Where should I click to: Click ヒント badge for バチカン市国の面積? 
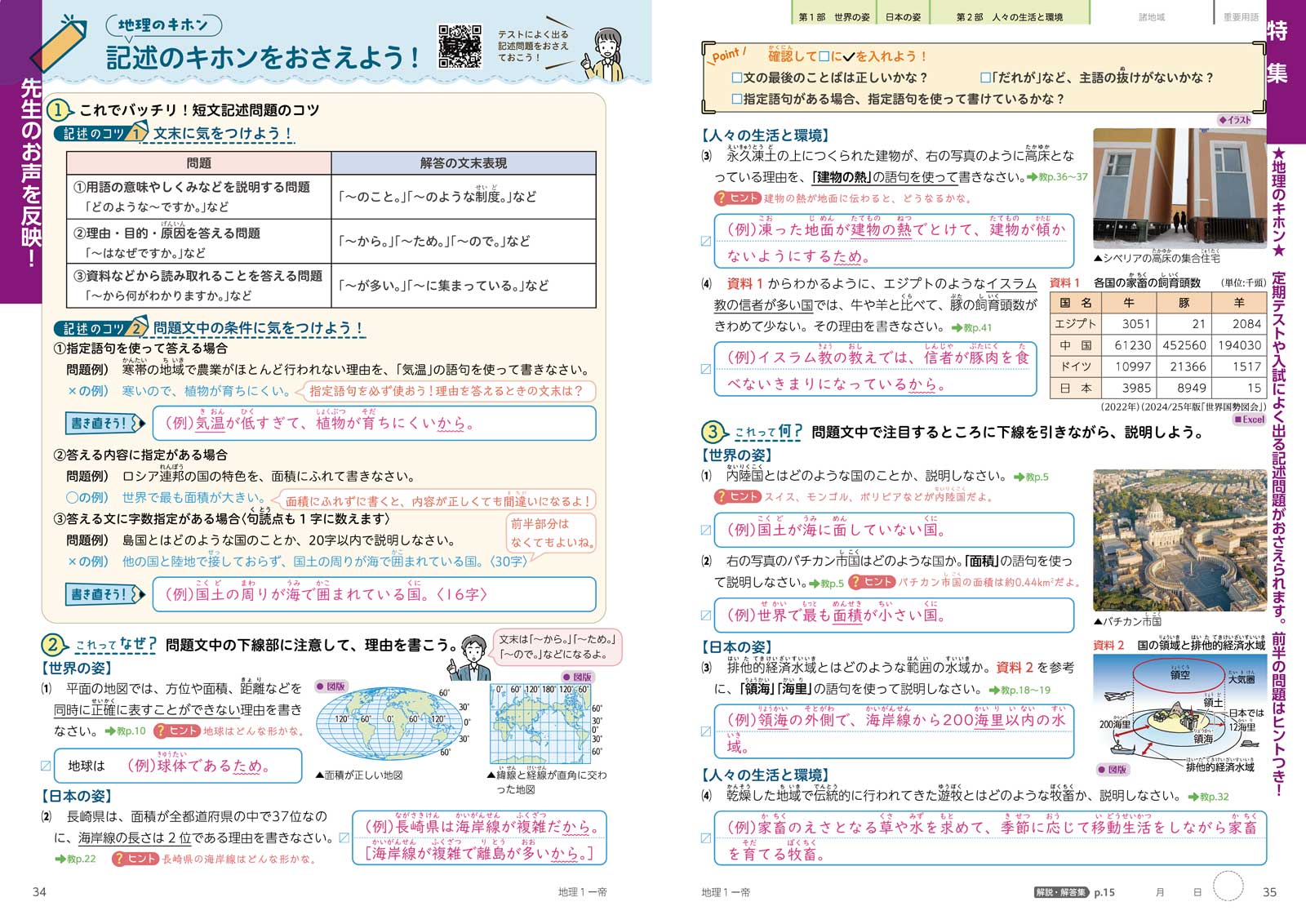872,582
